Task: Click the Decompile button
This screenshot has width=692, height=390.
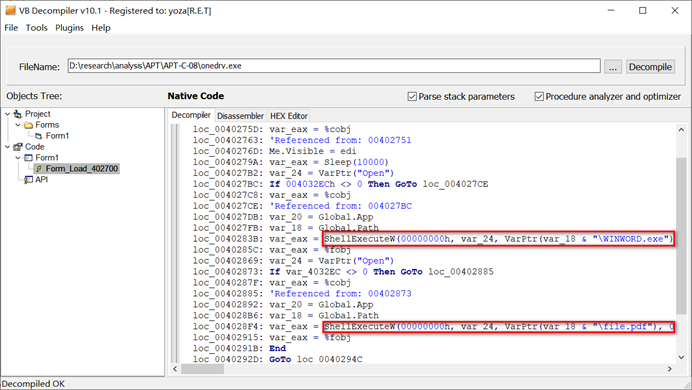Action: 650,67
